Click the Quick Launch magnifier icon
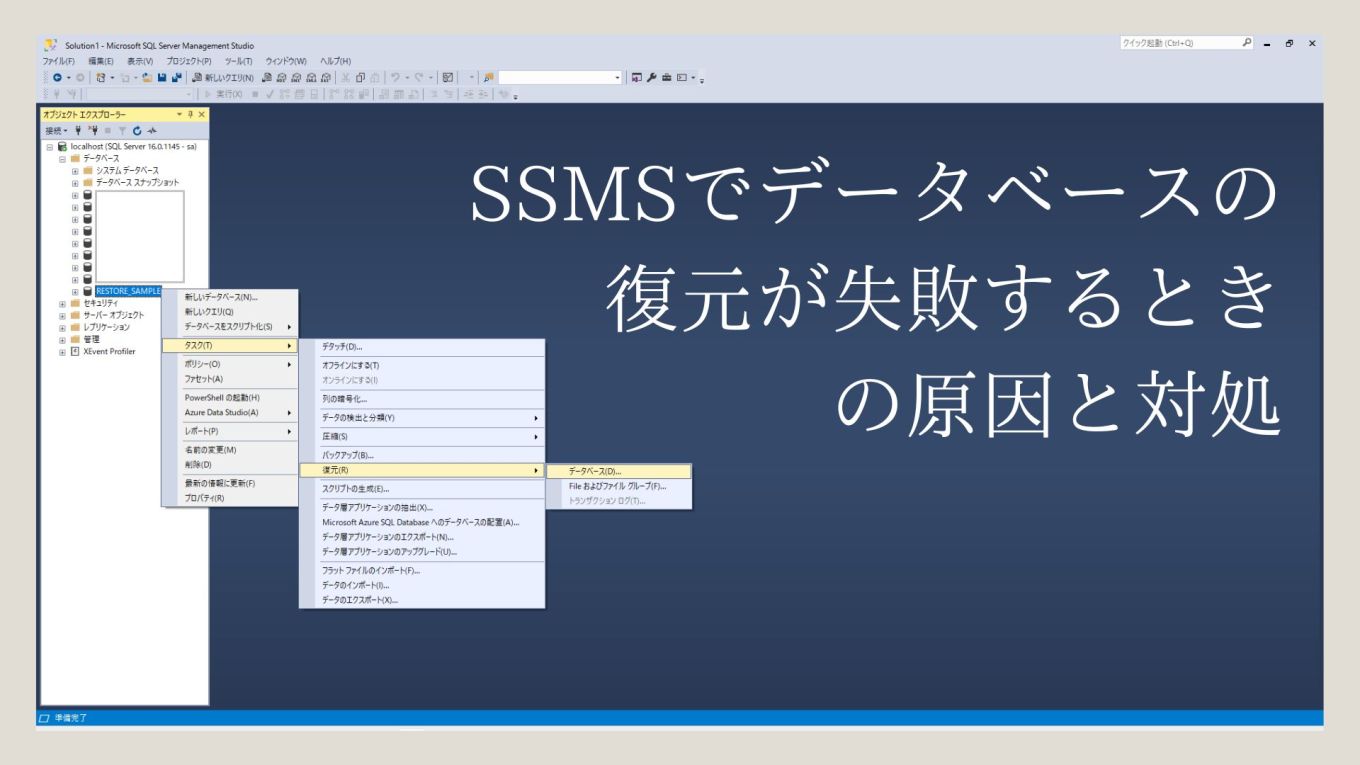 [1247, 43]
